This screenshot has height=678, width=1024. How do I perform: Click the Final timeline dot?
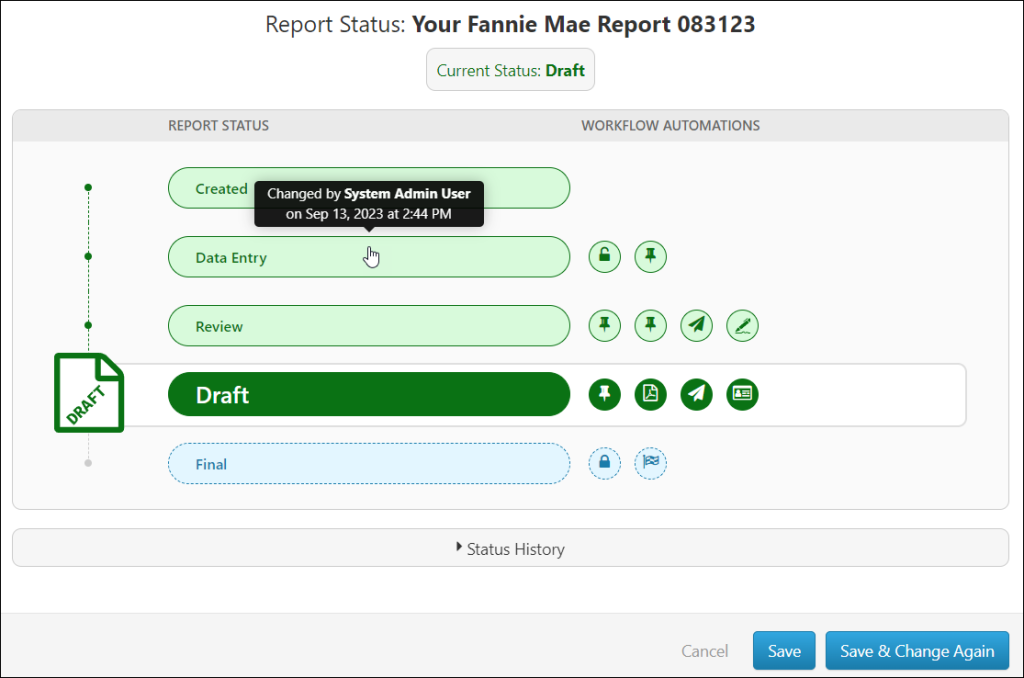88,463
